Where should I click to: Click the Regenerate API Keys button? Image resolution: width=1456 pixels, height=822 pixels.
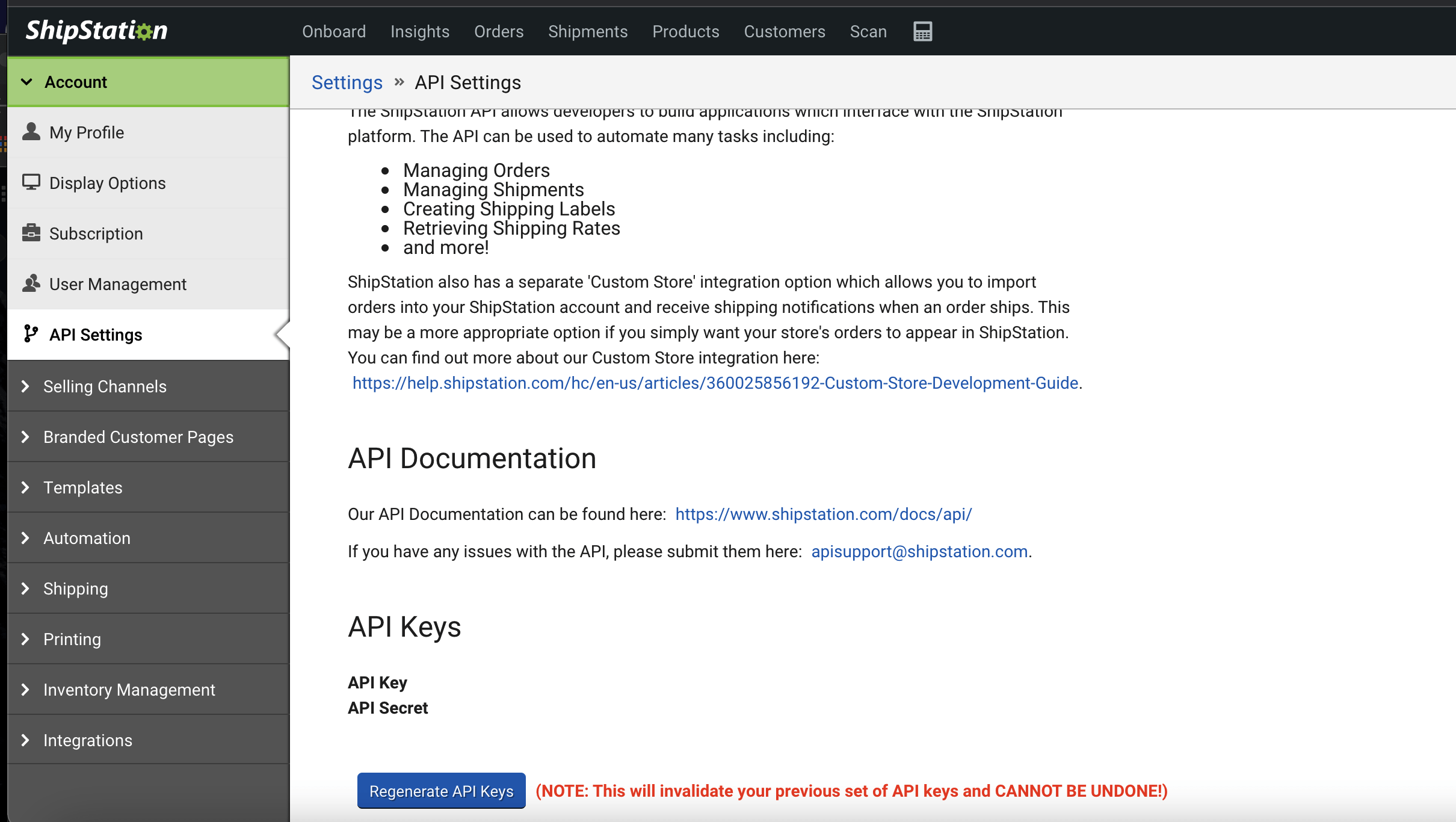click(442, 791)
